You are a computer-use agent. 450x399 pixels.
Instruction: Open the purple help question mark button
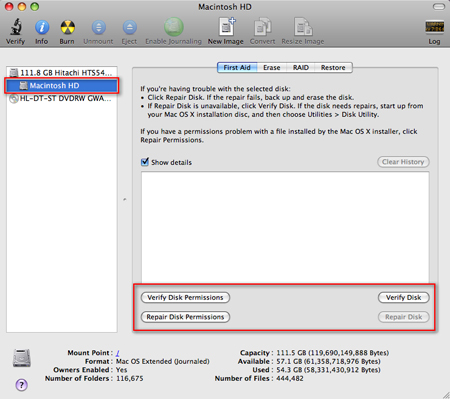pos(21,385)
